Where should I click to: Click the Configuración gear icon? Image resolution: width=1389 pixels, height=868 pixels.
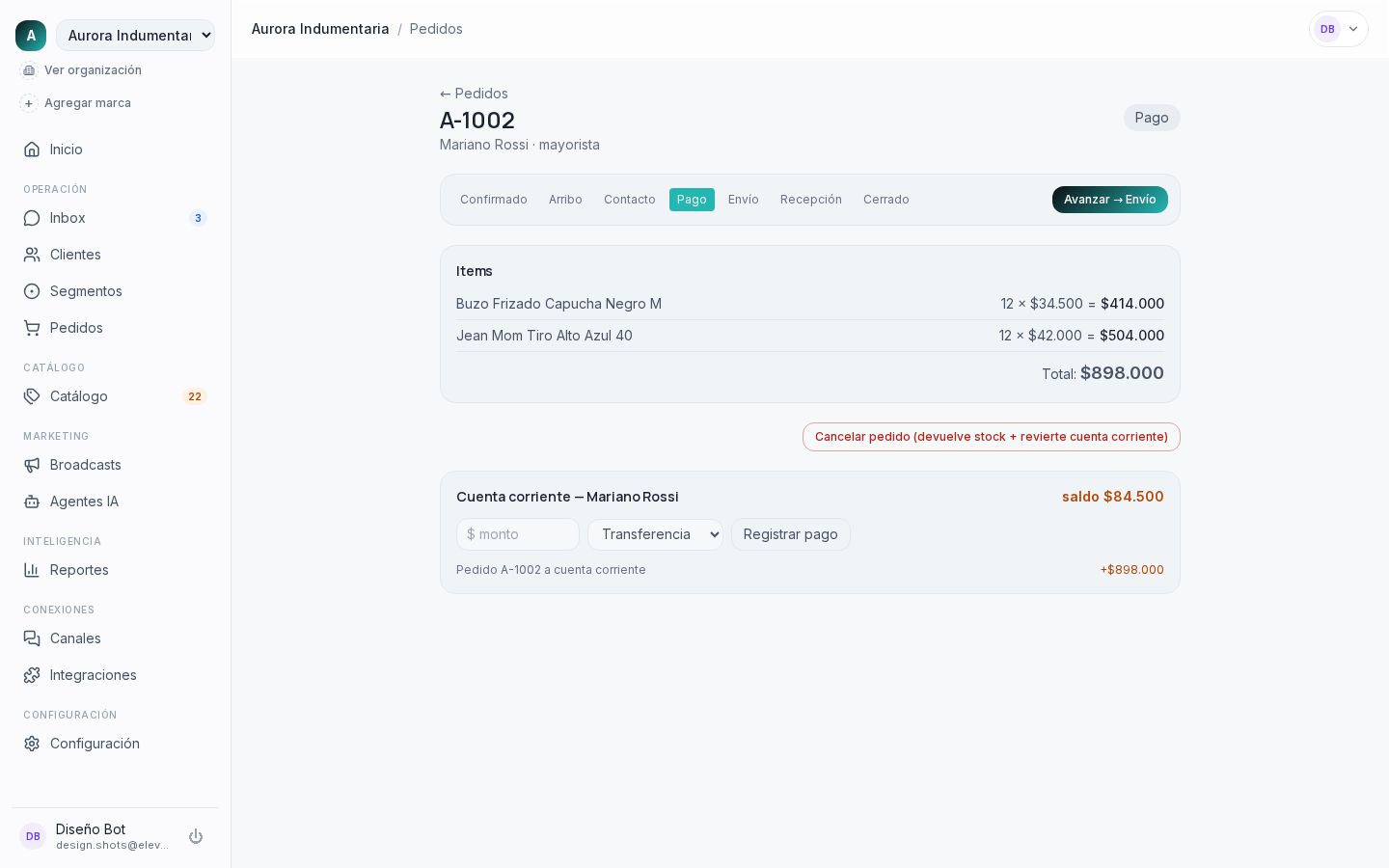[x=32, y=744]
